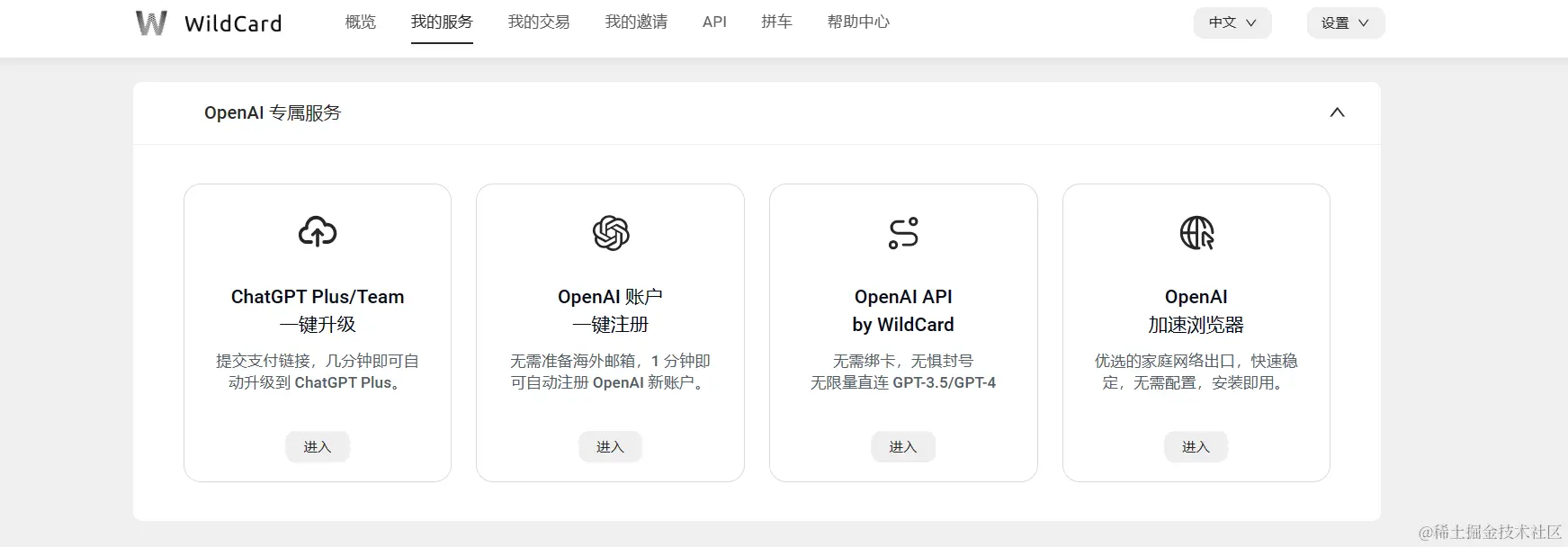Click the globe cursor icon on browser card
1568x547 pixels.
tap(1196, 233)
